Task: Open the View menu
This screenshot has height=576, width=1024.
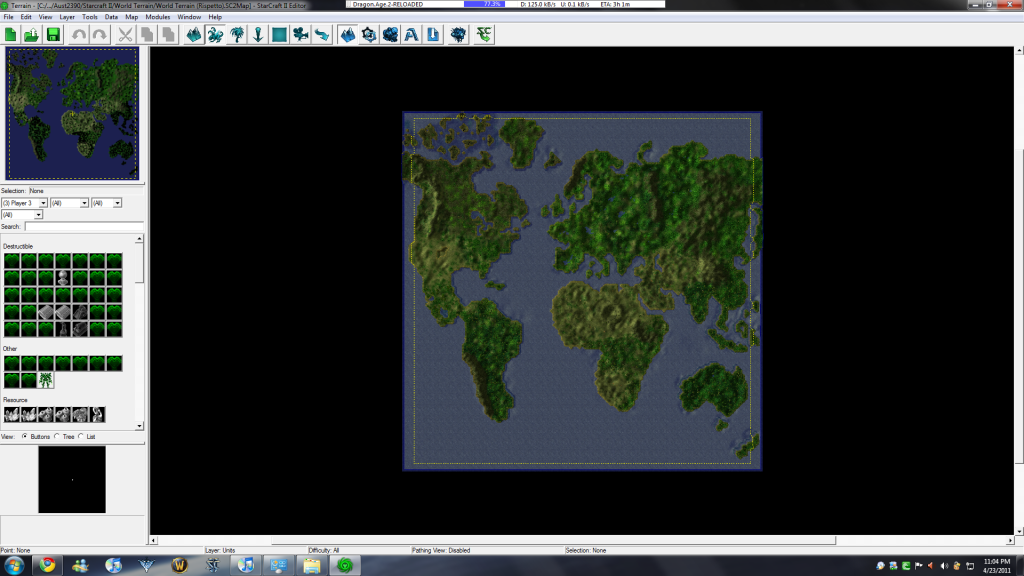Action: pos(45,17)
